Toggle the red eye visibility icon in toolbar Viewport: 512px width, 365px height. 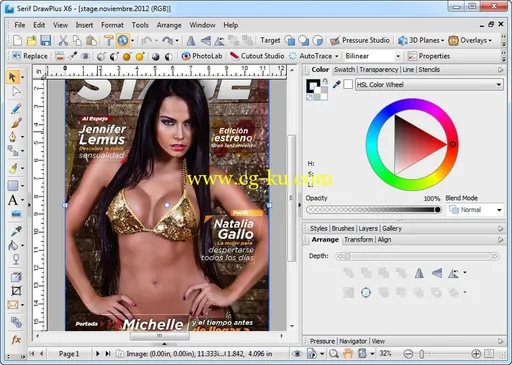coord(85,56)
